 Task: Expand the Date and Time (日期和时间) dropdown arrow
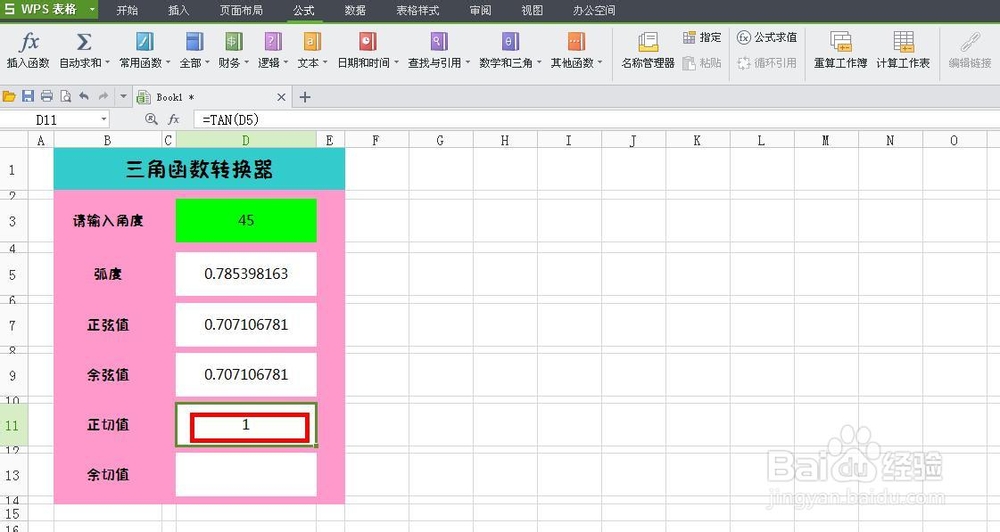pos(397,63)
